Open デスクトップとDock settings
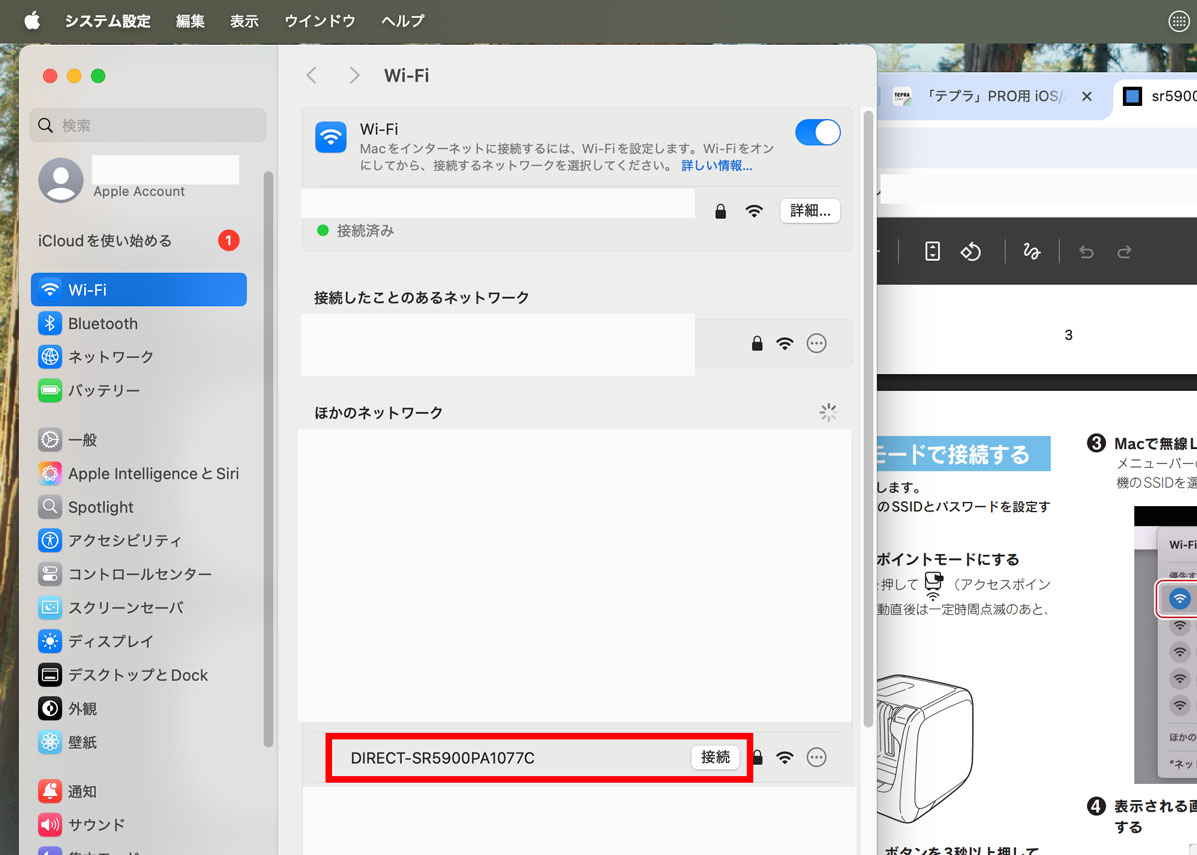1197x855 pixels. [x=138, y=675]
